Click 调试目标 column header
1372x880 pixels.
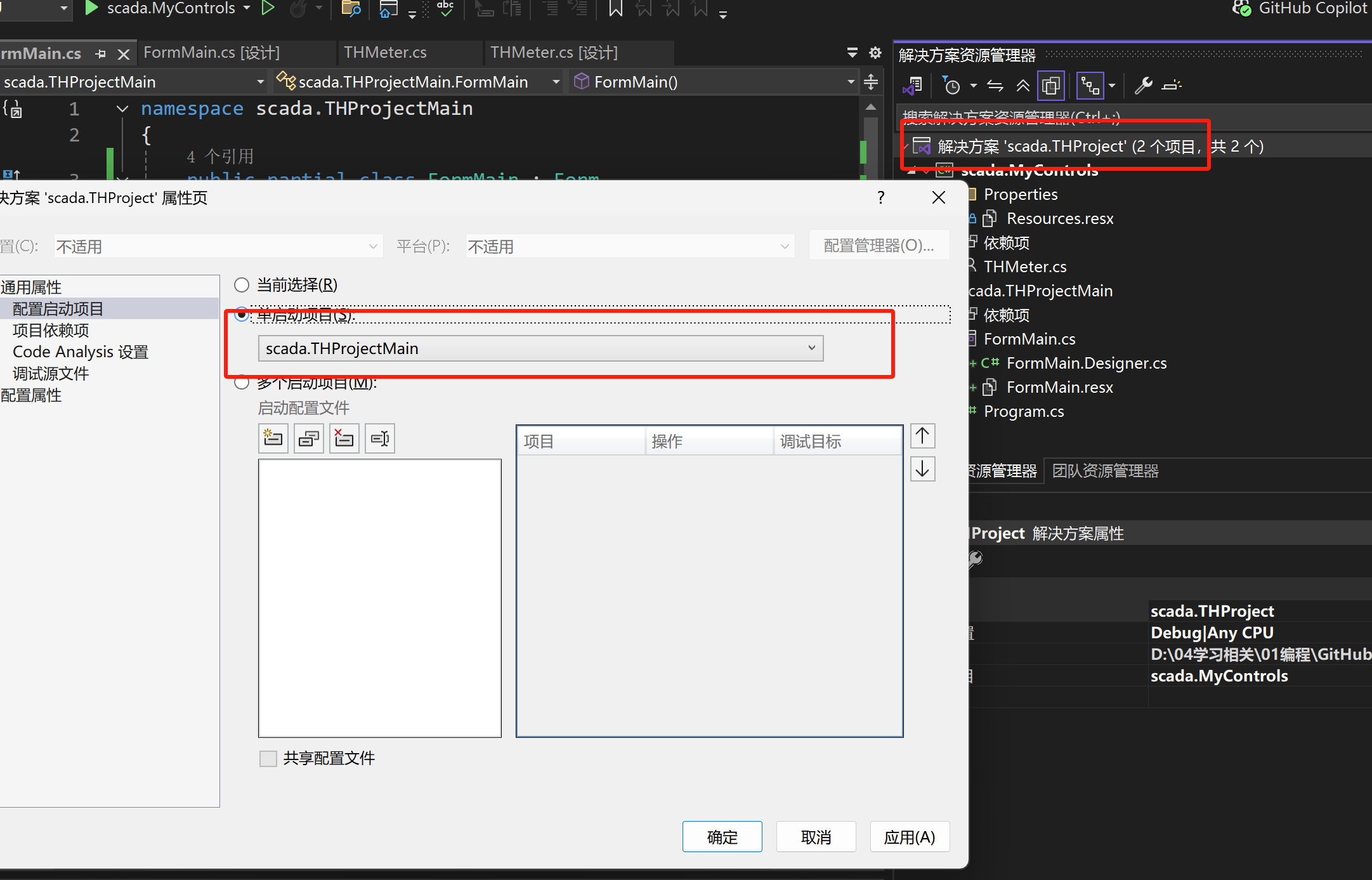838,441
